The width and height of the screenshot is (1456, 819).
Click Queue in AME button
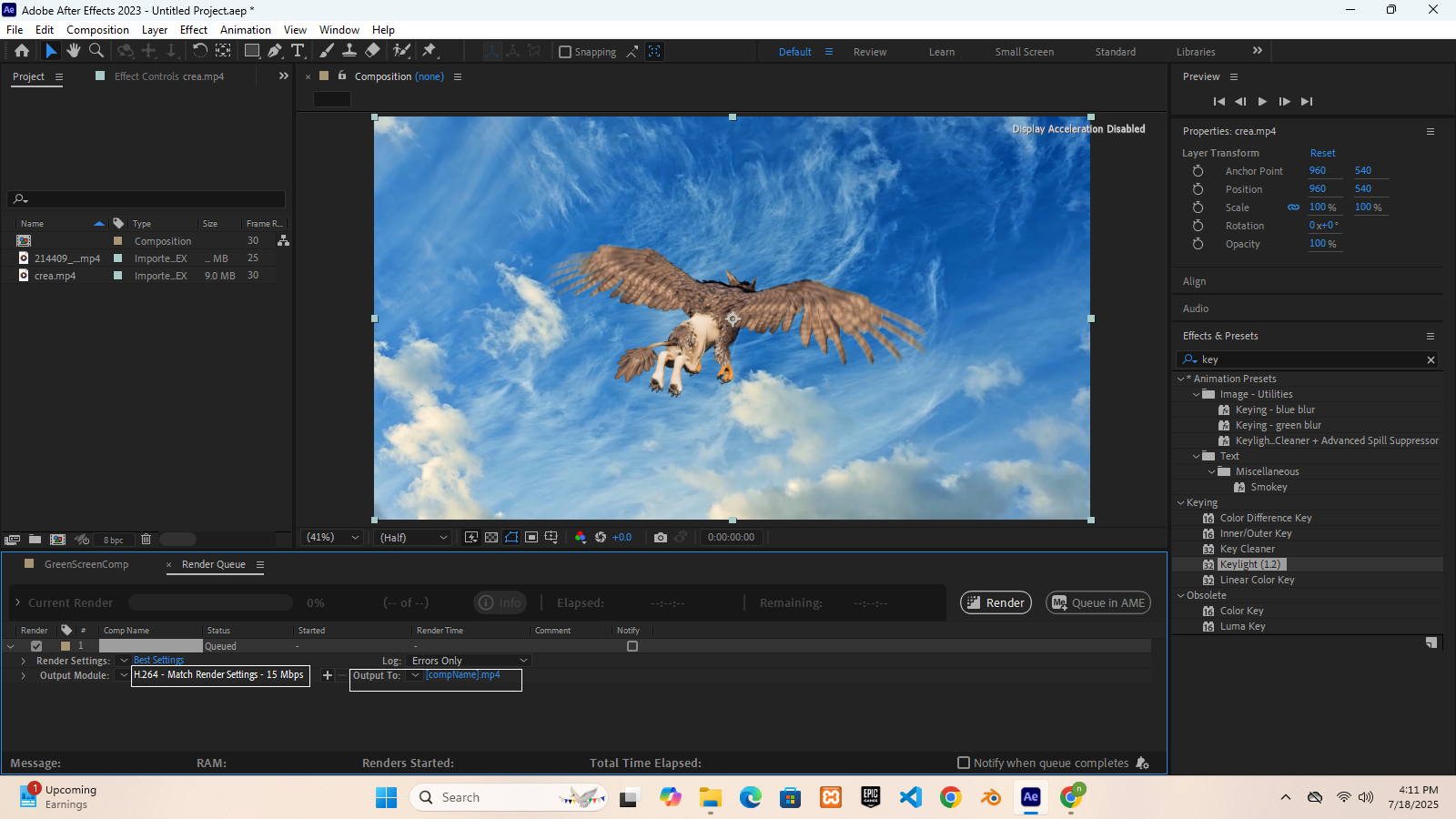(1098, 602)
